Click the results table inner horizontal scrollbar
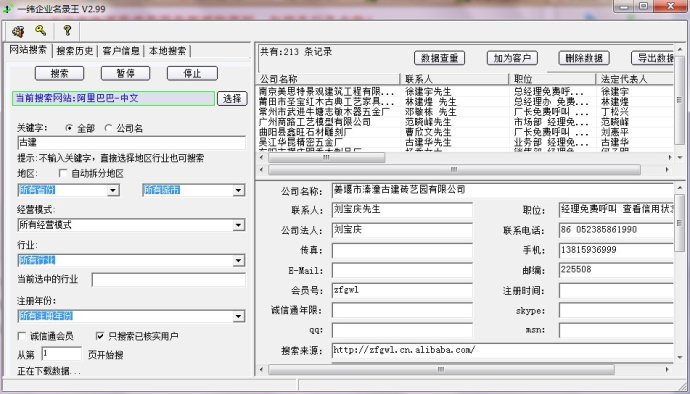Image resolution: width=690 pixels, height=394 pixels. tap(327, 158)
